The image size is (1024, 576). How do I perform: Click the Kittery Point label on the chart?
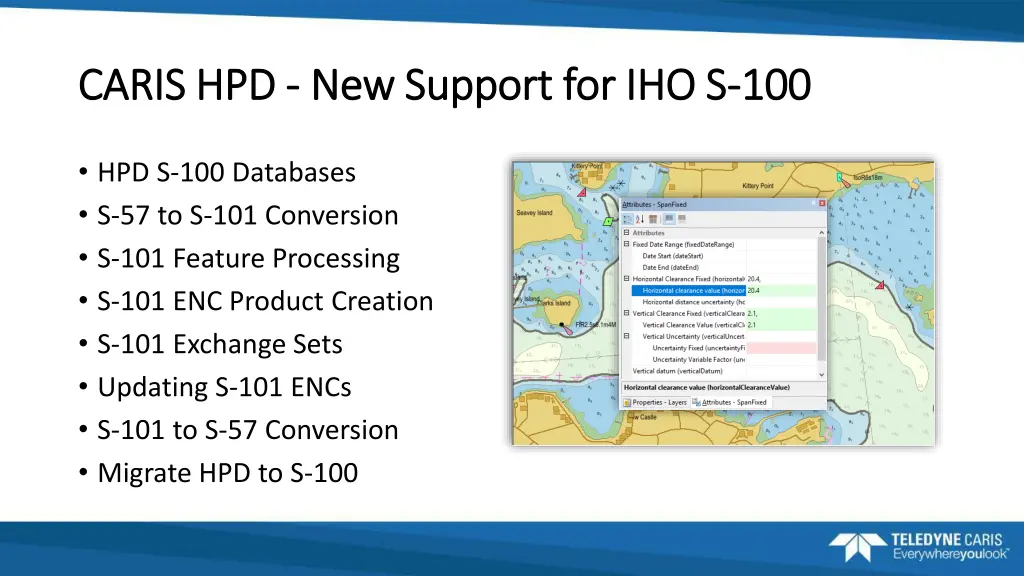[x=758, y=186]
